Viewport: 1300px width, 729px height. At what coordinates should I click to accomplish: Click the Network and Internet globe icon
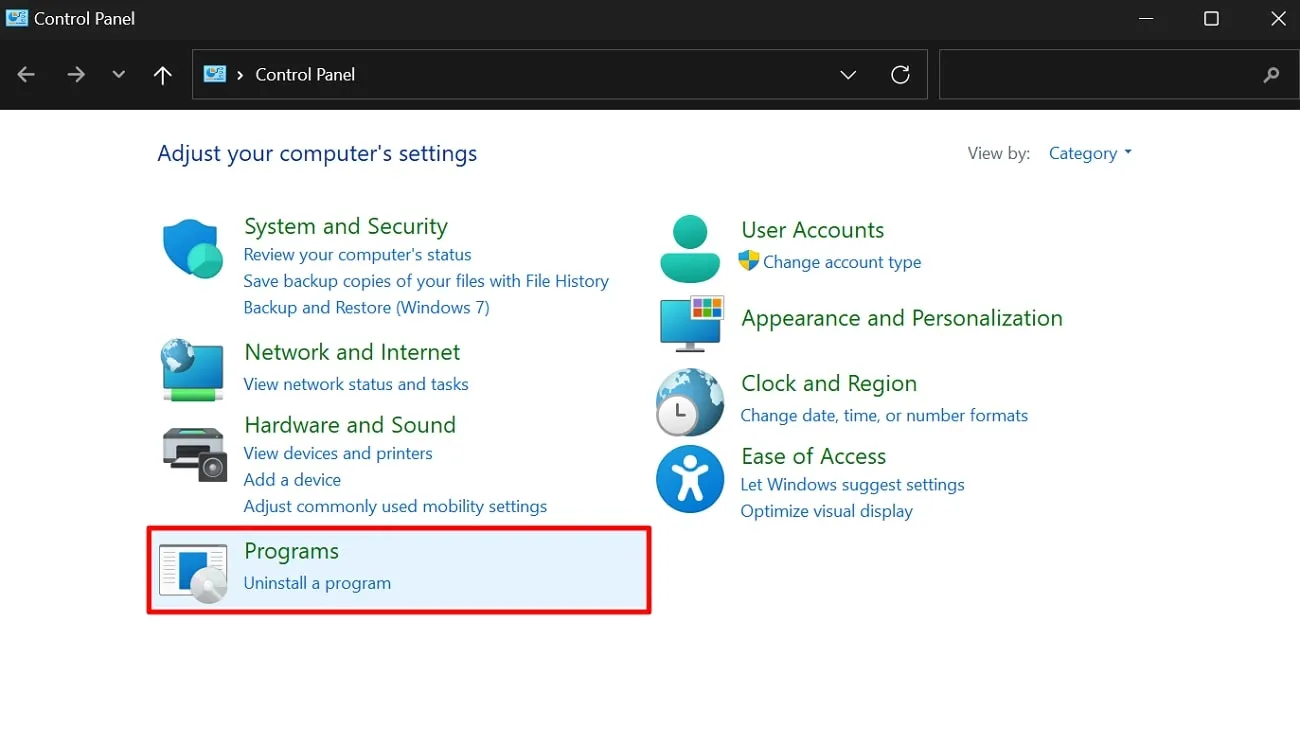(192, 370)
